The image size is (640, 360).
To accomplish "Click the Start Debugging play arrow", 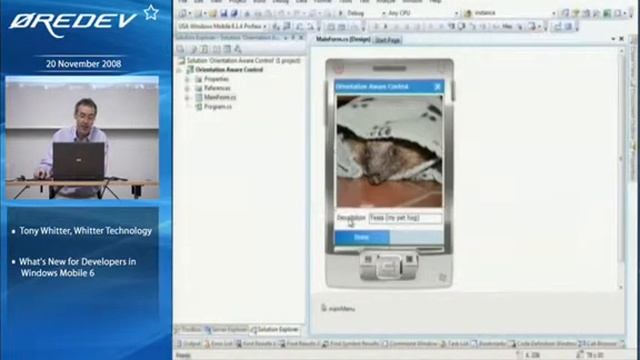I will pos(340,13).
